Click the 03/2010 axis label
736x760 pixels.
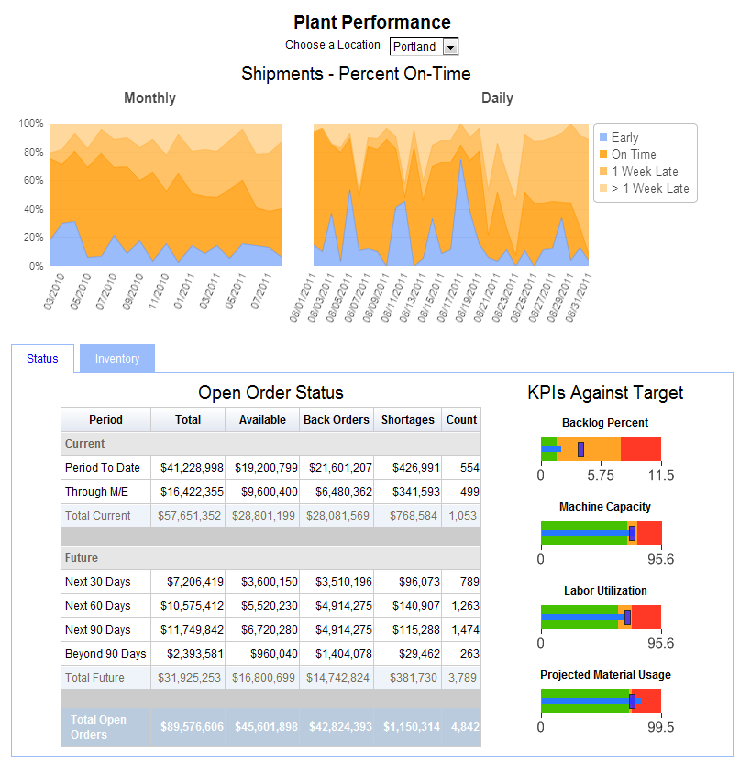54,291
